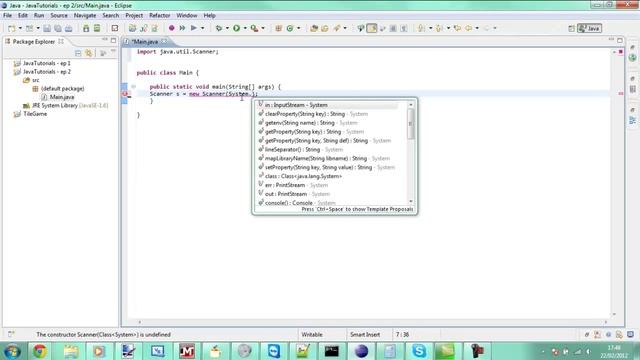The image size is (640, 360).
Task: Toggle Link with Editor in Package Explorer
Action: 89,53
